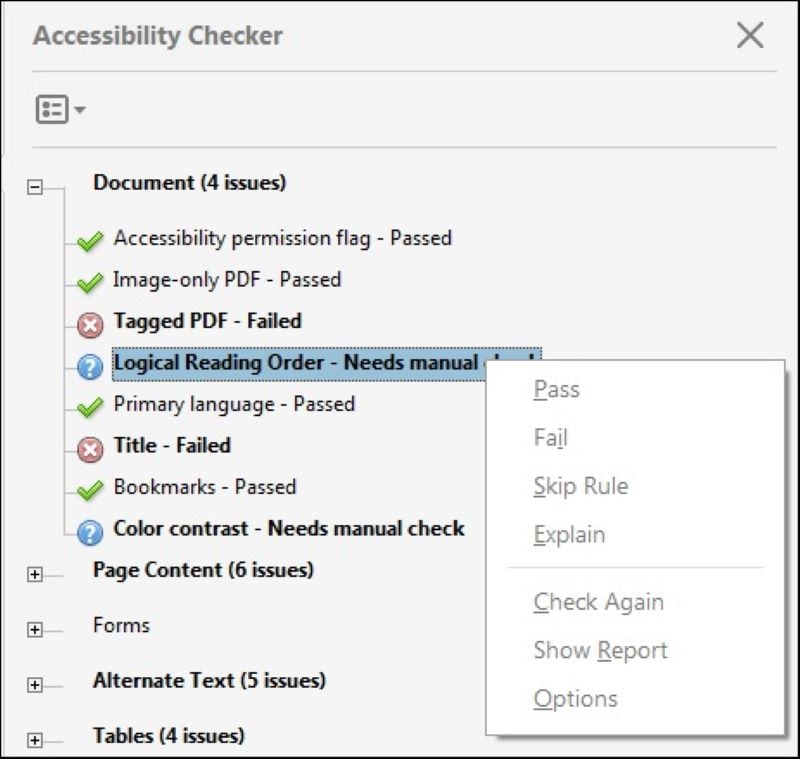Click green checkmark next to Image-only PDF

pyautogui.click(x=92, y=283)
